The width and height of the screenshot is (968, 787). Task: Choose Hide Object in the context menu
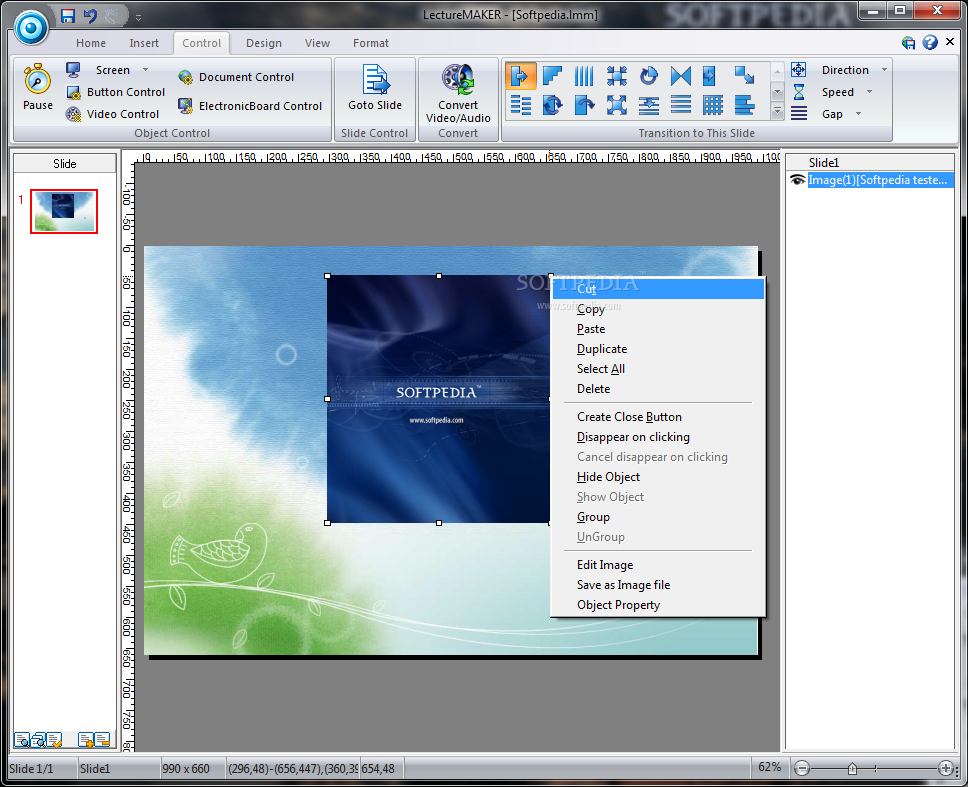point(658,477)
